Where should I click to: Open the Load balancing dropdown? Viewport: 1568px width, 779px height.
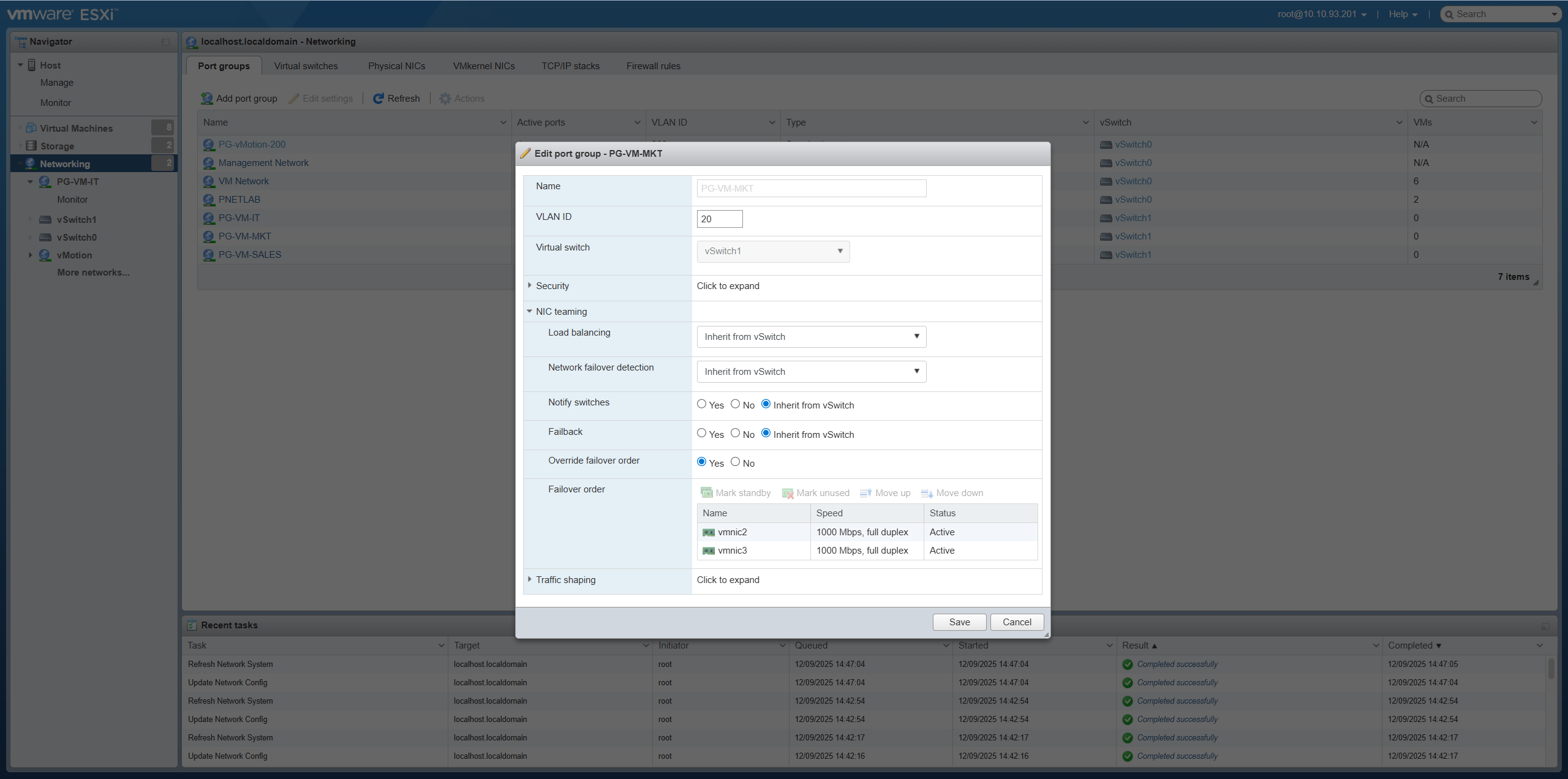pyautogui.click(x=810, y=336)
